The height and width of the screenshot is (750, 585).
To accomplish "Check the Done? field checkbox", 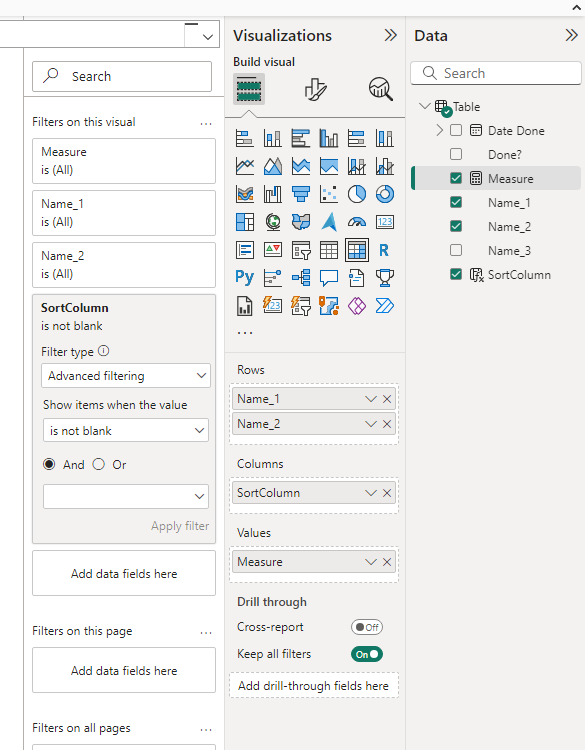I will pyautogui.click(x=456, y=154).
